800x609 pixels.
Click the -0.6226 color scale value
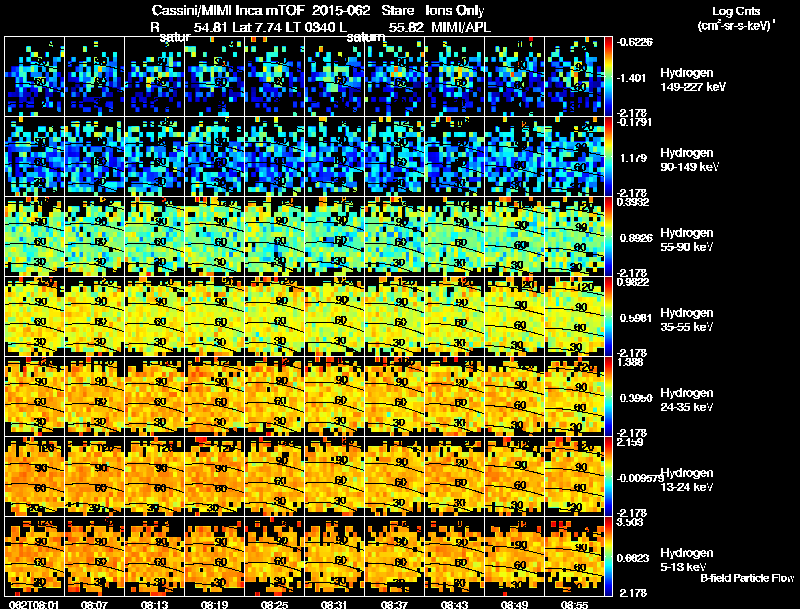pos(635,42)
